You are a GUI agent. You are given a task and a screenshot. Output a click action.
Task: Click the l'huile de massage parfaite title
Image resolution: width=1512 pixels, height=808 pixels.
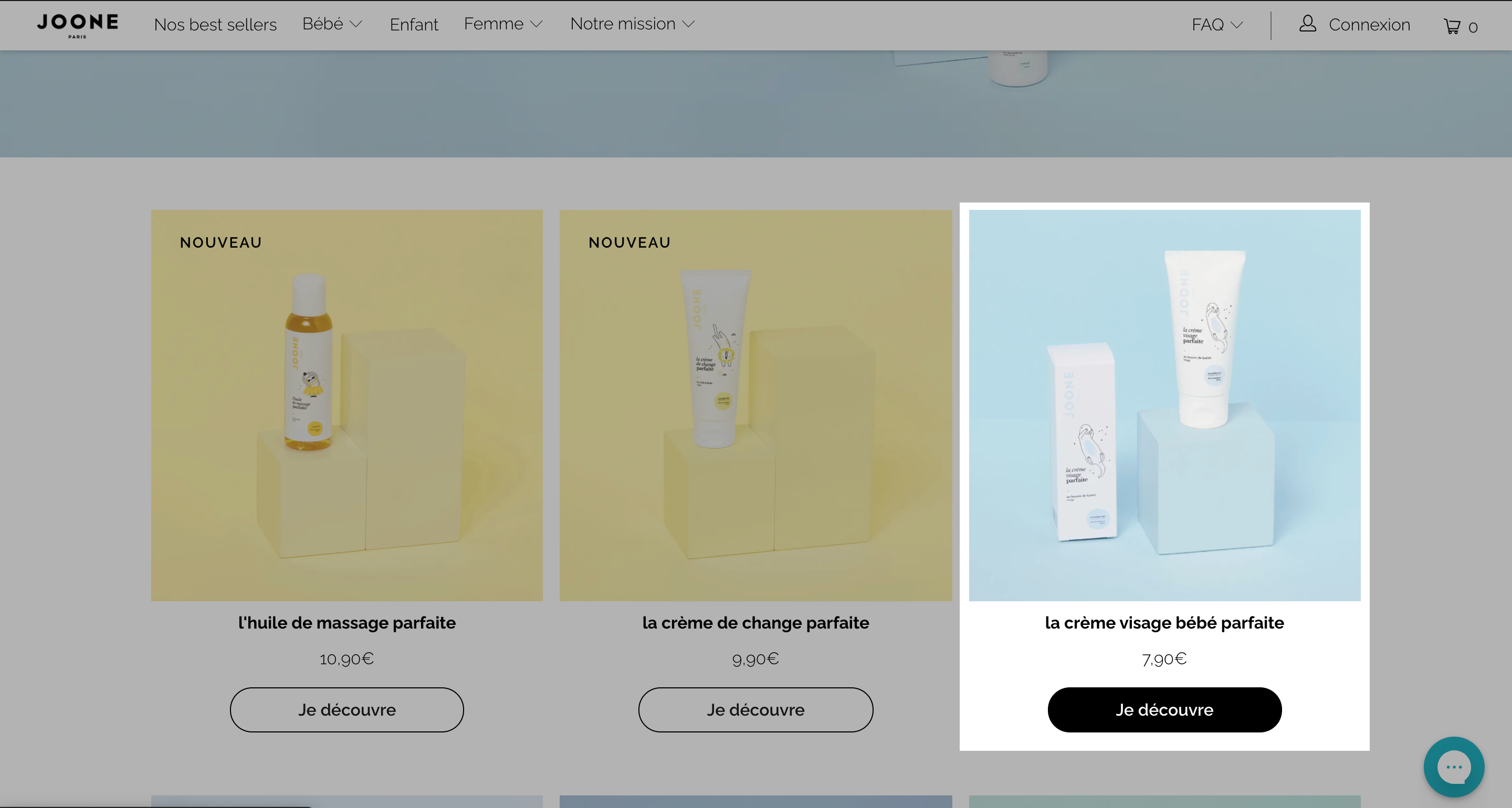pos(347,623)
